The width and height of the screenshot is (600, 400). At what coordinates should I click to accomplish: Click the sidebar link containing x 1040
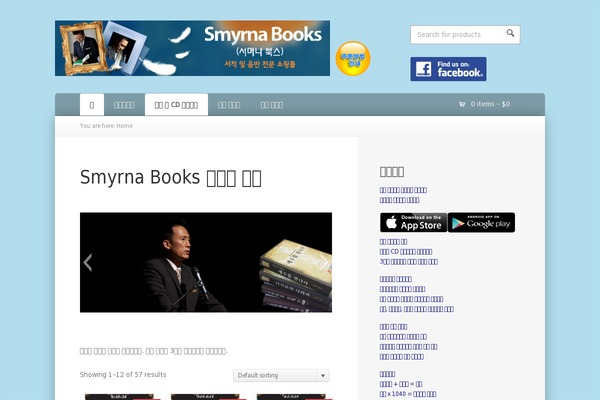408,394
